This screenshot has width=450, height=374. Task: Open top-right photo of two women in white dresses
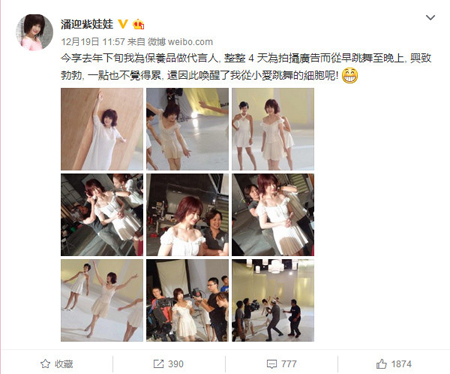[x=273, y=129]
